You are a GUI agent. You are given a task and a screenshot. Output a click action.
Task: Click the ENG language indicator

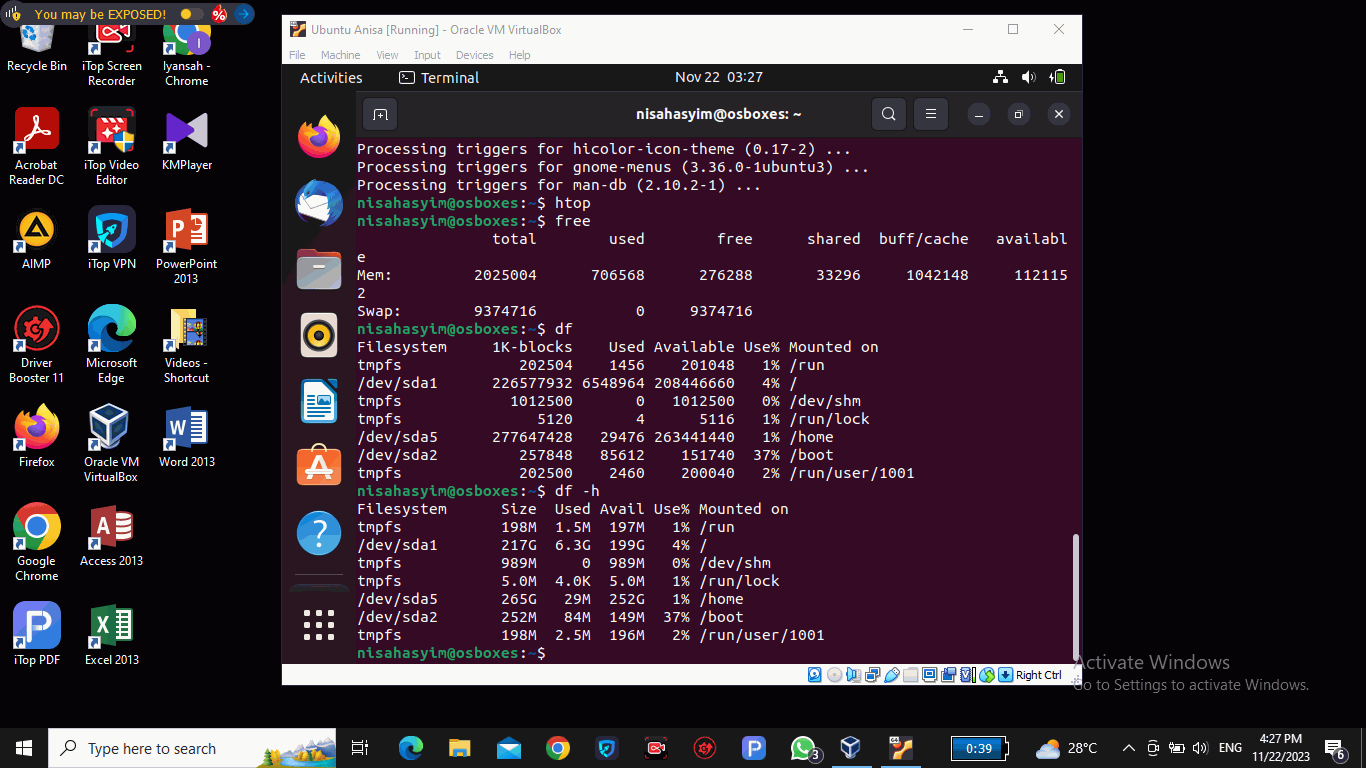(1230, 748)
